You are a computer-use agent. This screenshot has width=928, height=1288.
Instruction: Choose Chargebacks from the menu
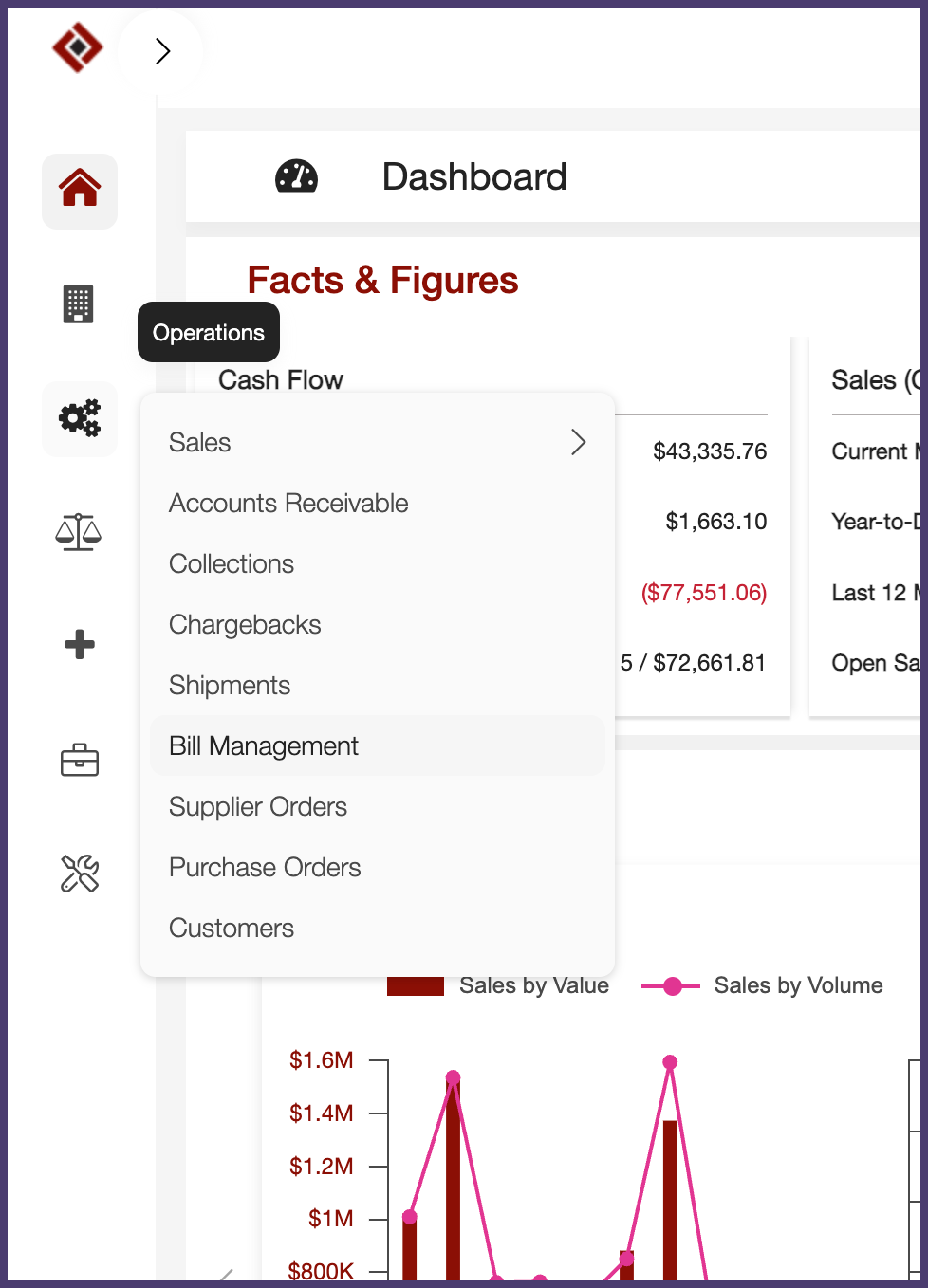tap(245, 625)
